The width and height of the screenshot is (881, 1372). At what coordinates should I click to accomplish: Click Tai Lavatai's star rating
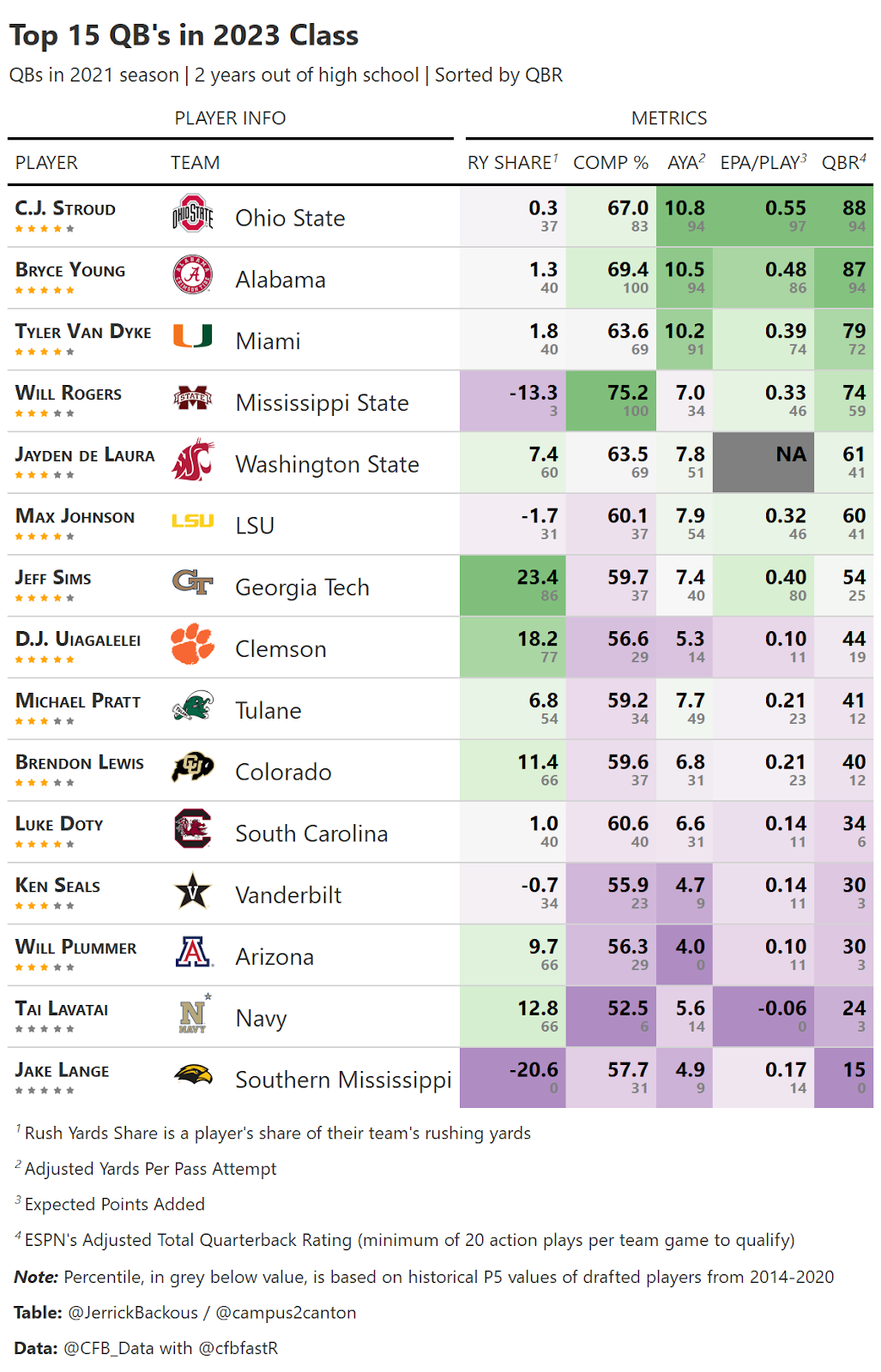pyautogui.click(x=45, y=1029)
